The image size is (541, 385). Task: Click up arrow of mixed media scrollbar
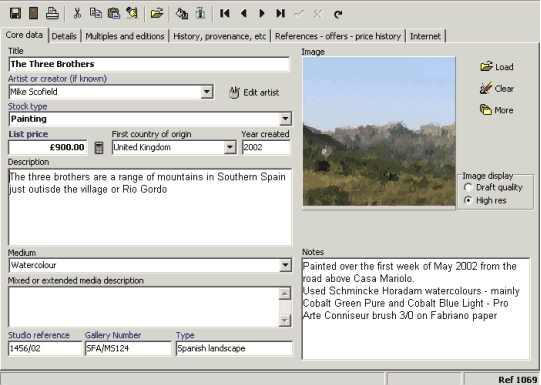coord(284,294)
